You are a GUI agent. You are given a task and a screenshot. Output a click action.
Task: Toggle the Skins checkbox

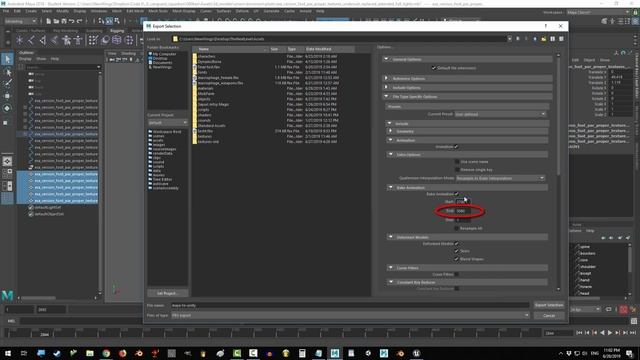click(456, 251)
